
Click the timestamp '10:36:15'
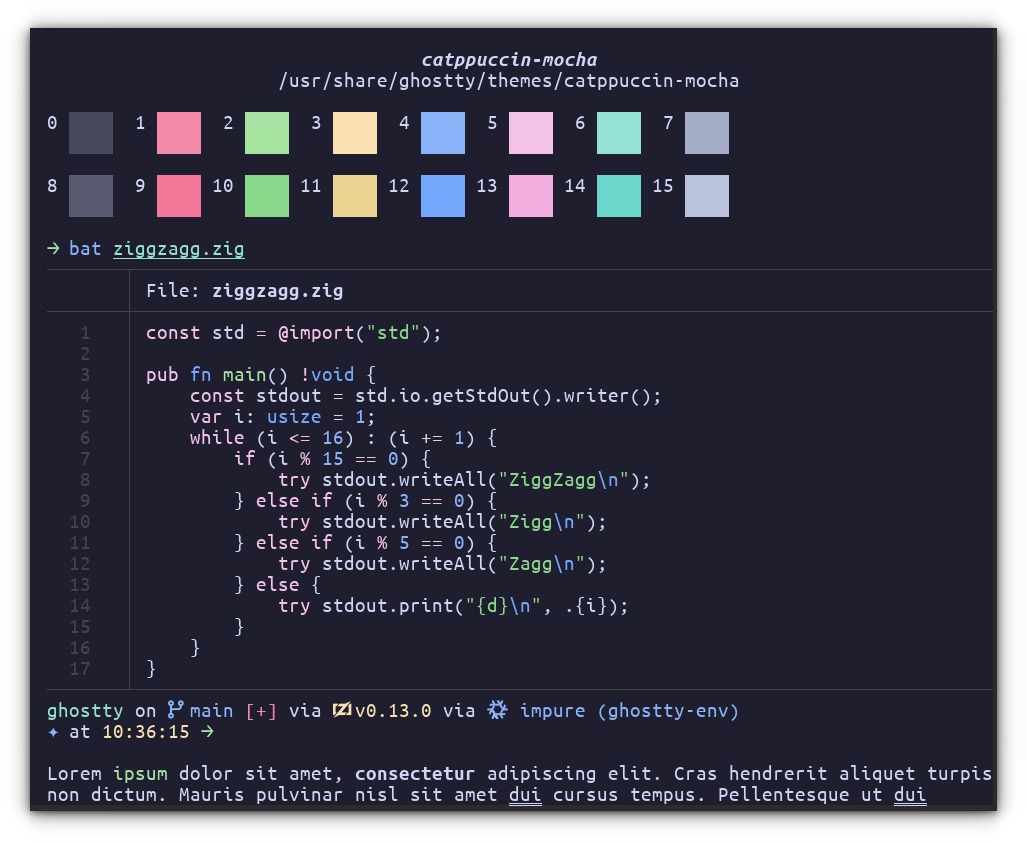pyautogui.click(x=145, y=732)
